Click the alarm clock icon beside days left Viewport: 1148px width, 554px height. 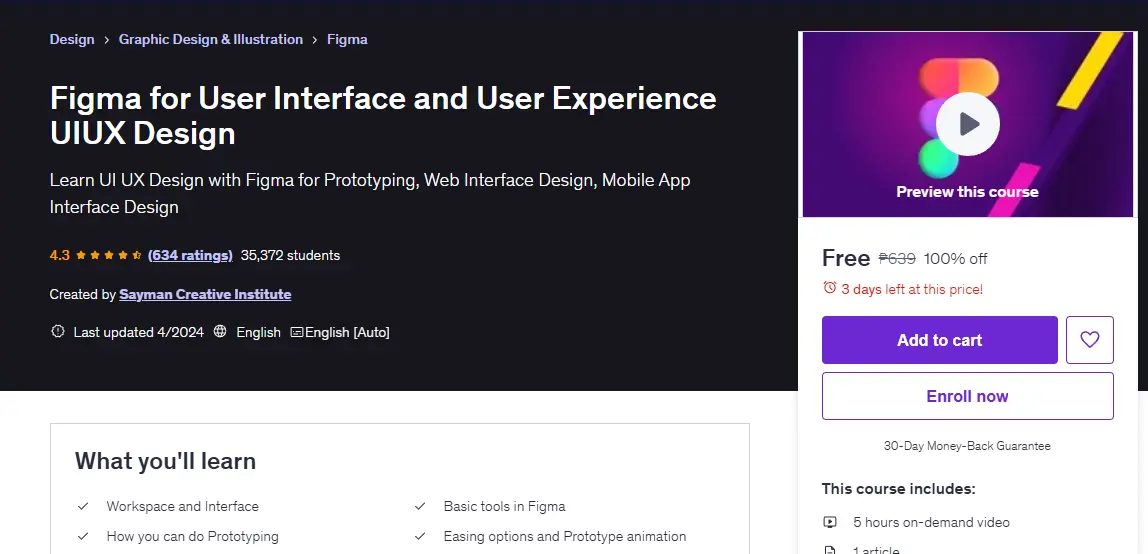click(x=830, y=288)
